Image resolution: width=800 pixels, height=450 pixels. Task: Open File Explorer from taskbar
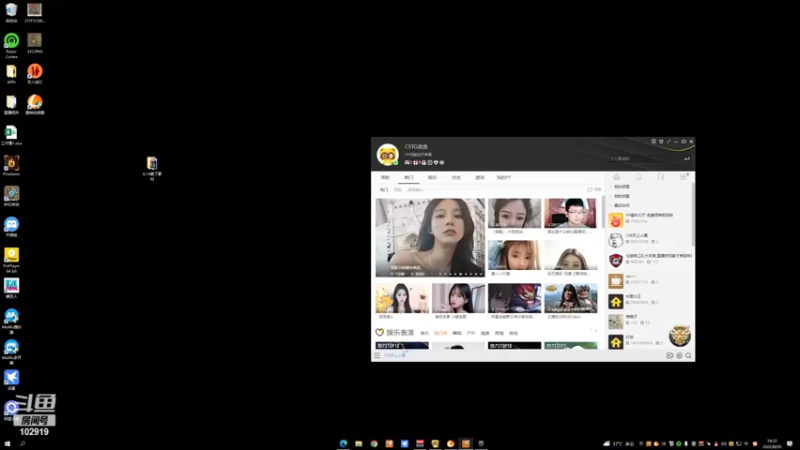pos(359,444)
